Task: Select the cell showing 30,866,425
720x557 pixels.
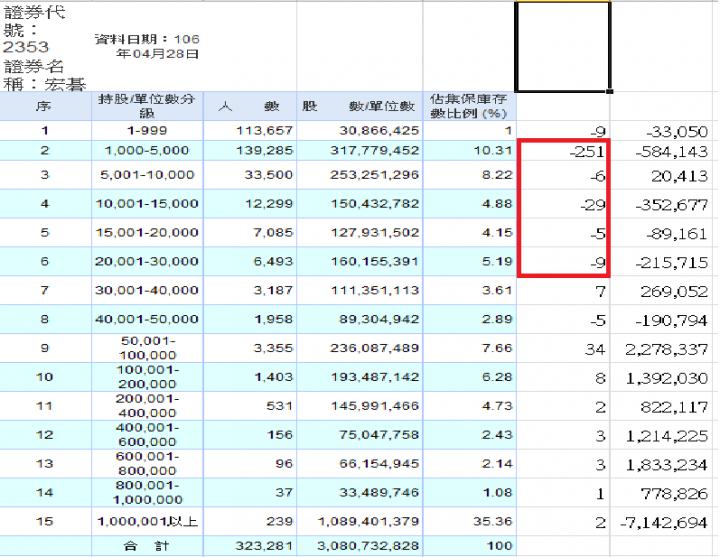Action: [360, 131]
